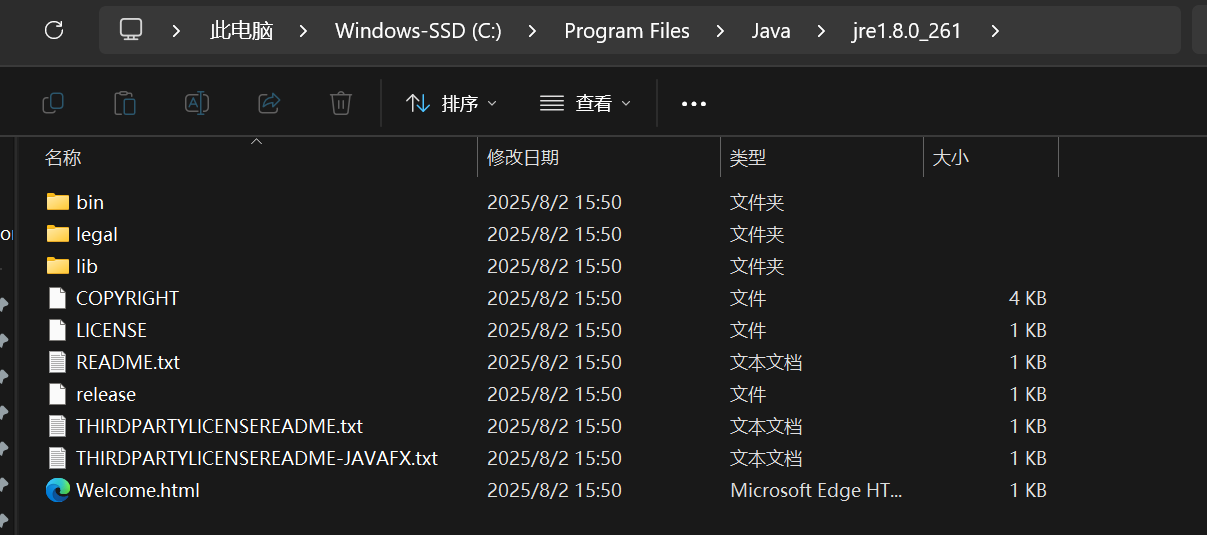Click Microsoft Edge HT... type of Welcome.html
The image size is (1207, 535).
click(x=817, y=490)
